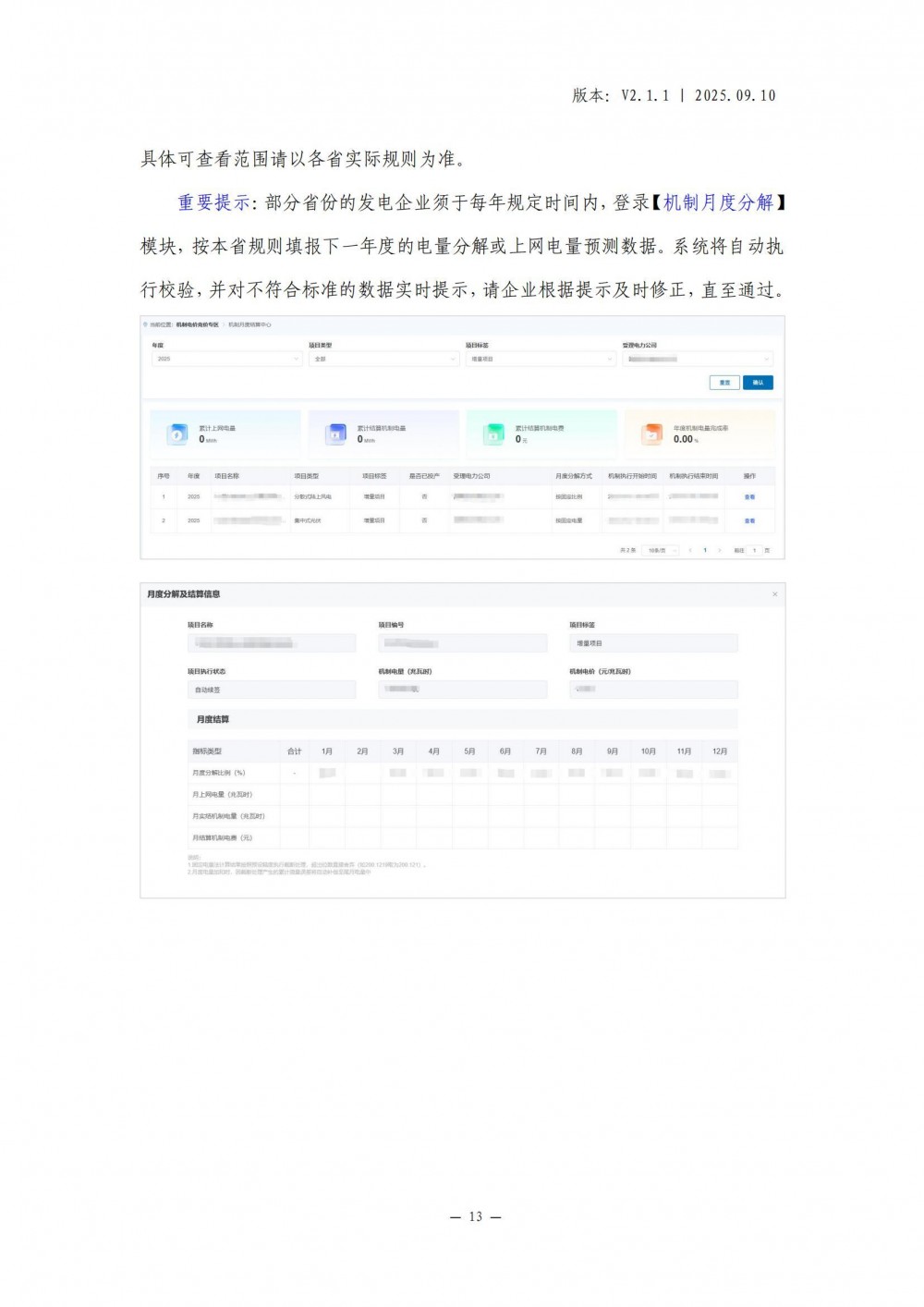Click the 项目名称 column header
This screenshot has height=1307, width=924.
pyautogui.click(x=227, y=476)
